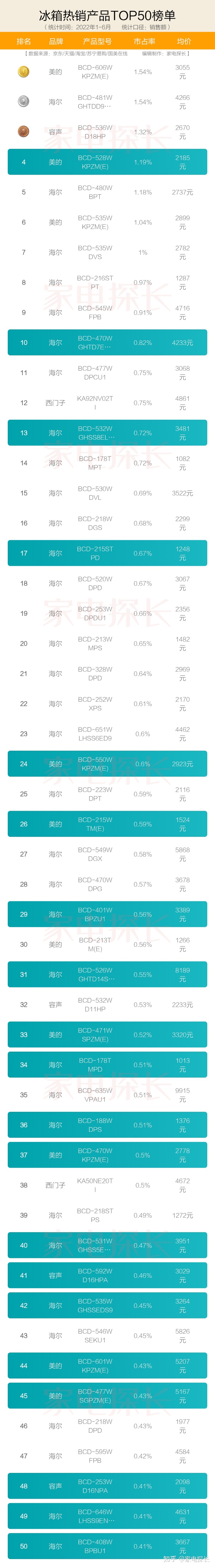Select highlighted row ranked 4 美的
Image resolution: width=215 pixels, height=1568 pixels.
coord(107,162)
